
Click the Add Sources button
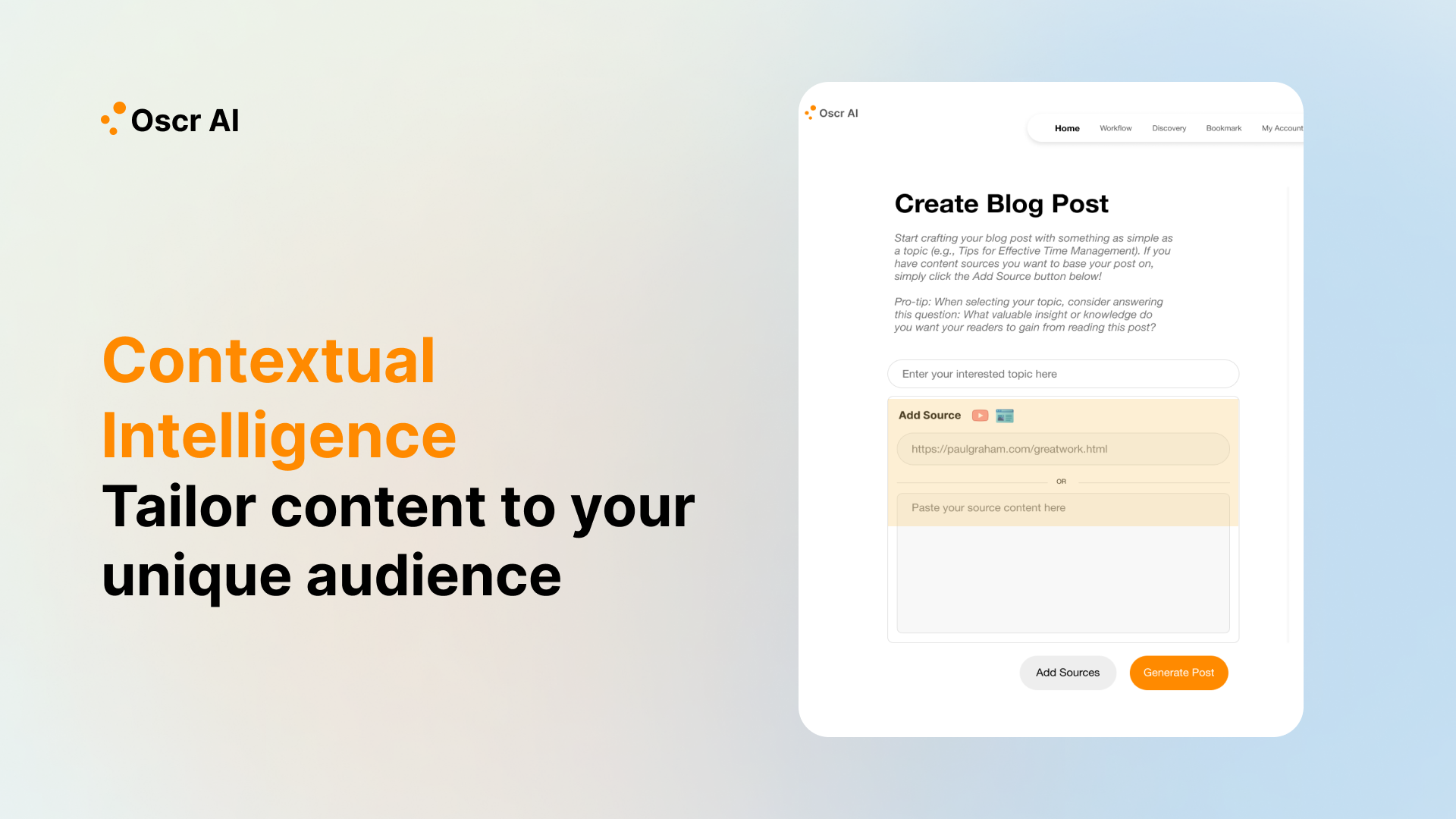tap(1067, 672)
